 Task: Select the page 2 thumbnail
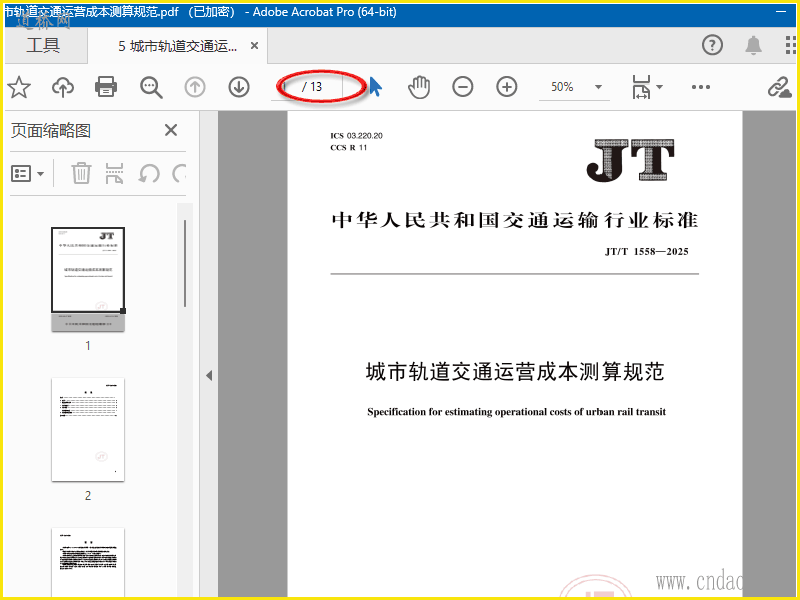(x=88, y=430)
